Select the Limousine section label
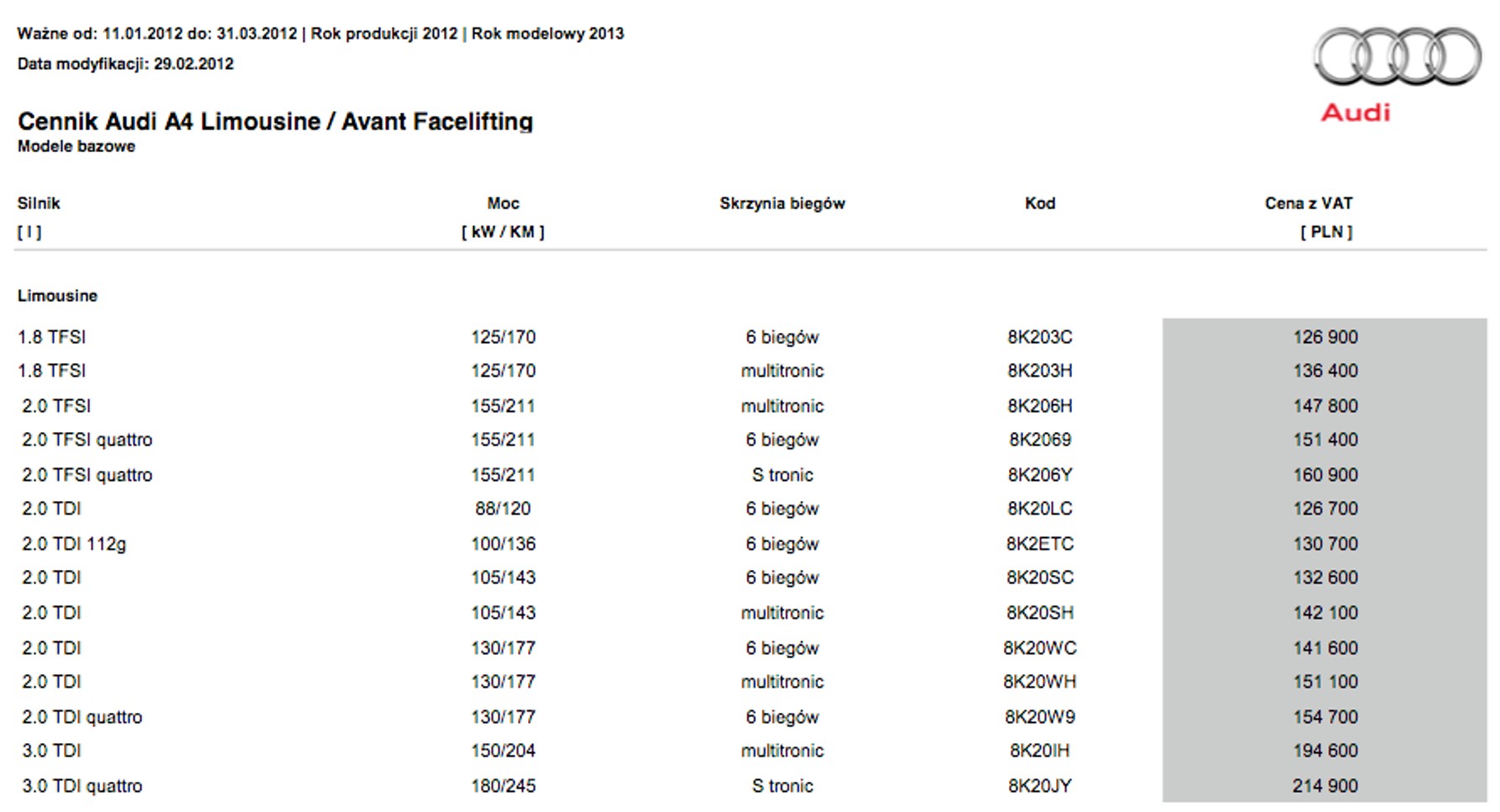This screenshot has width=1500, height=812. click(x=57, y=296)
